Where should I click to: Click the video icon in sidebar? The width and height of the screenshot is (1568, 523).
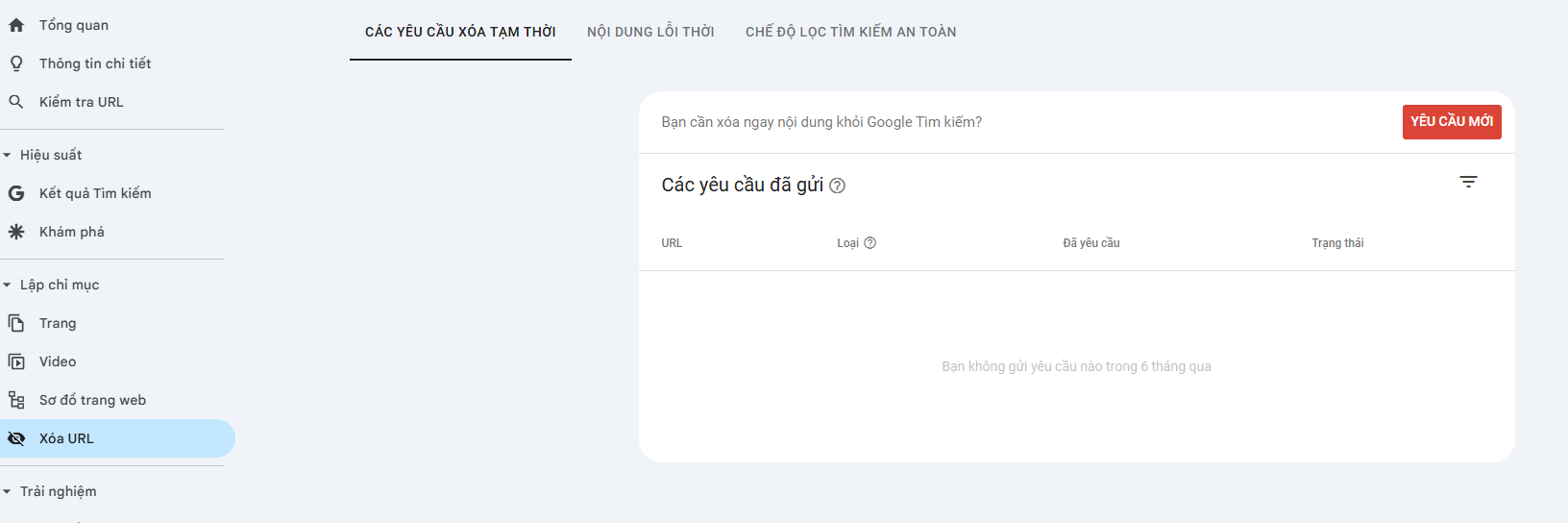16,361
